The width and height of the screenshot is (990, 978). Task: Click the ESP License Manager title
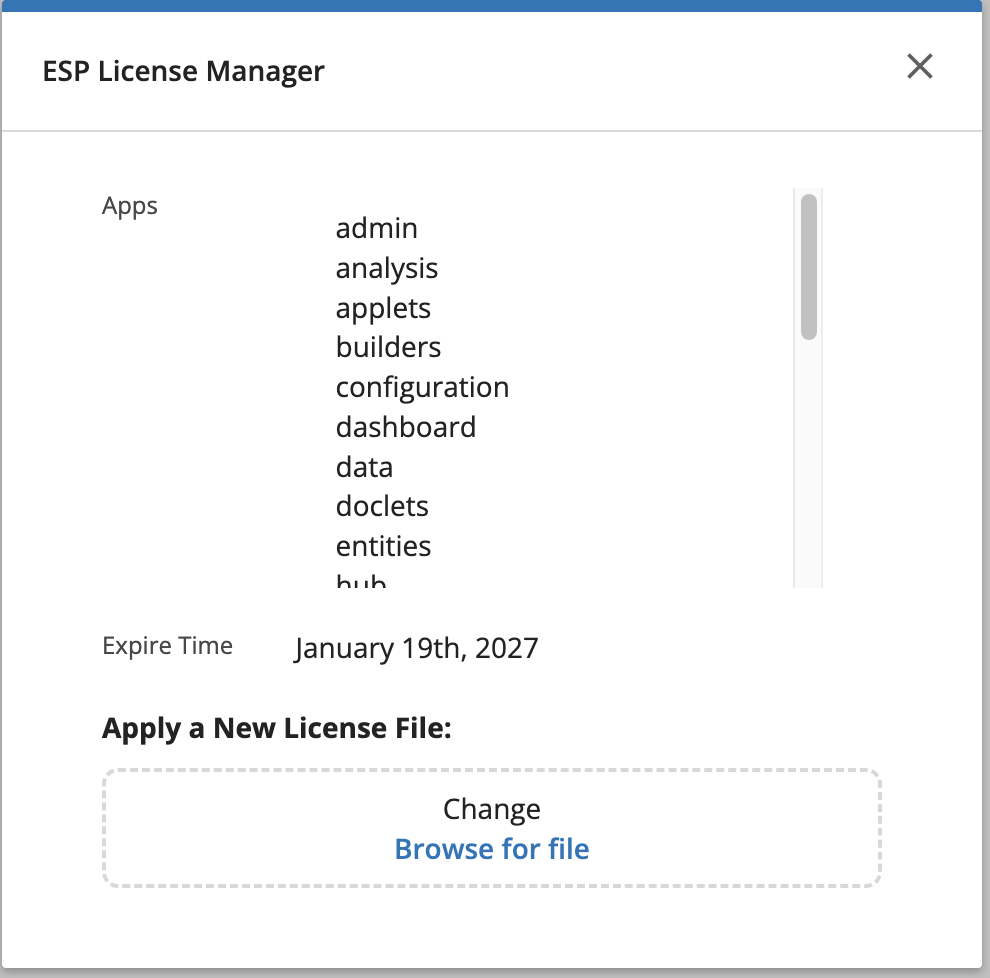pyautogui.click(x=183, y=71)
